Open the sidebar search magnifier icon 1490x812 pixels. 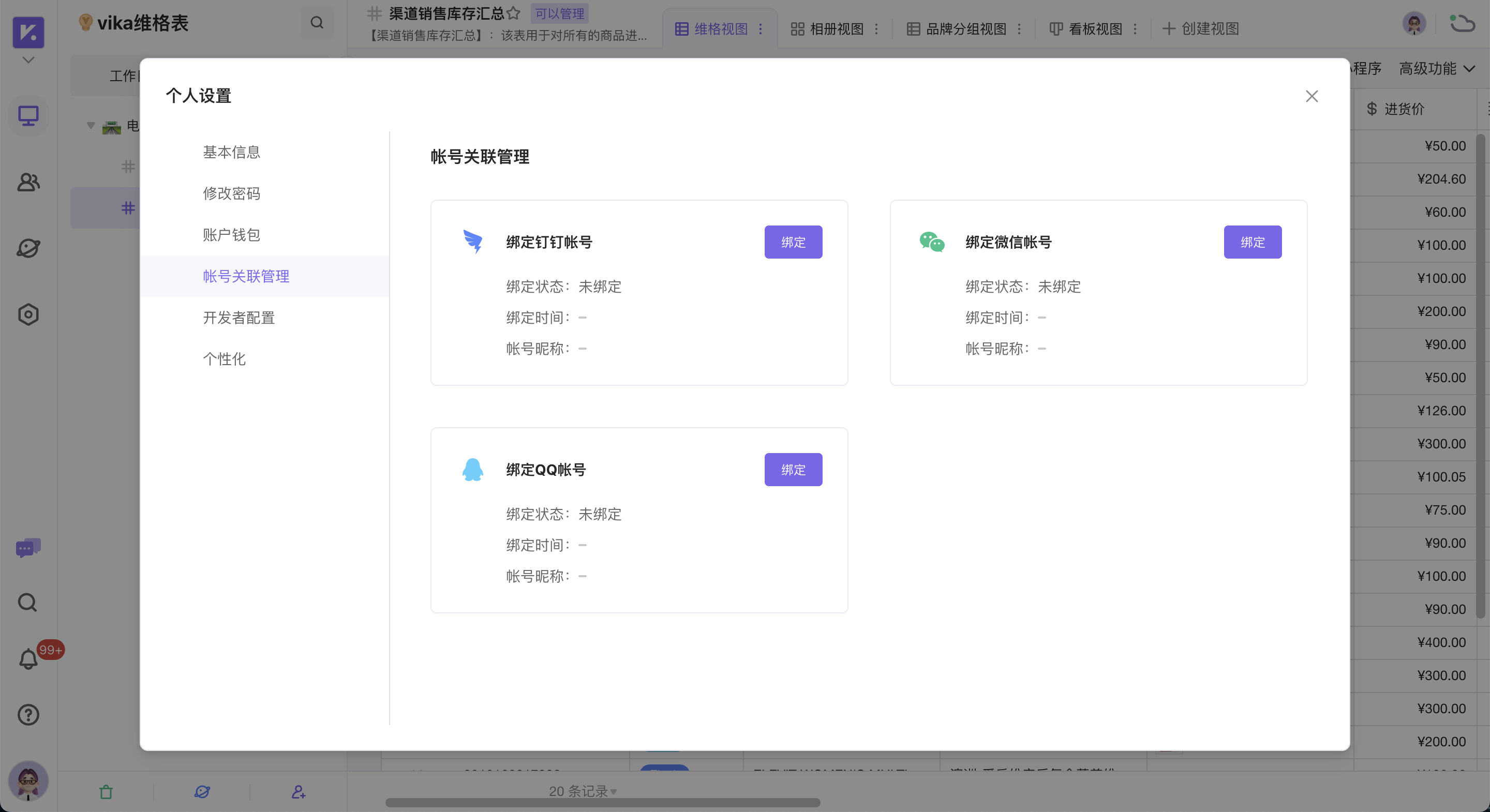pyautogui.click(x=27, y=602)
